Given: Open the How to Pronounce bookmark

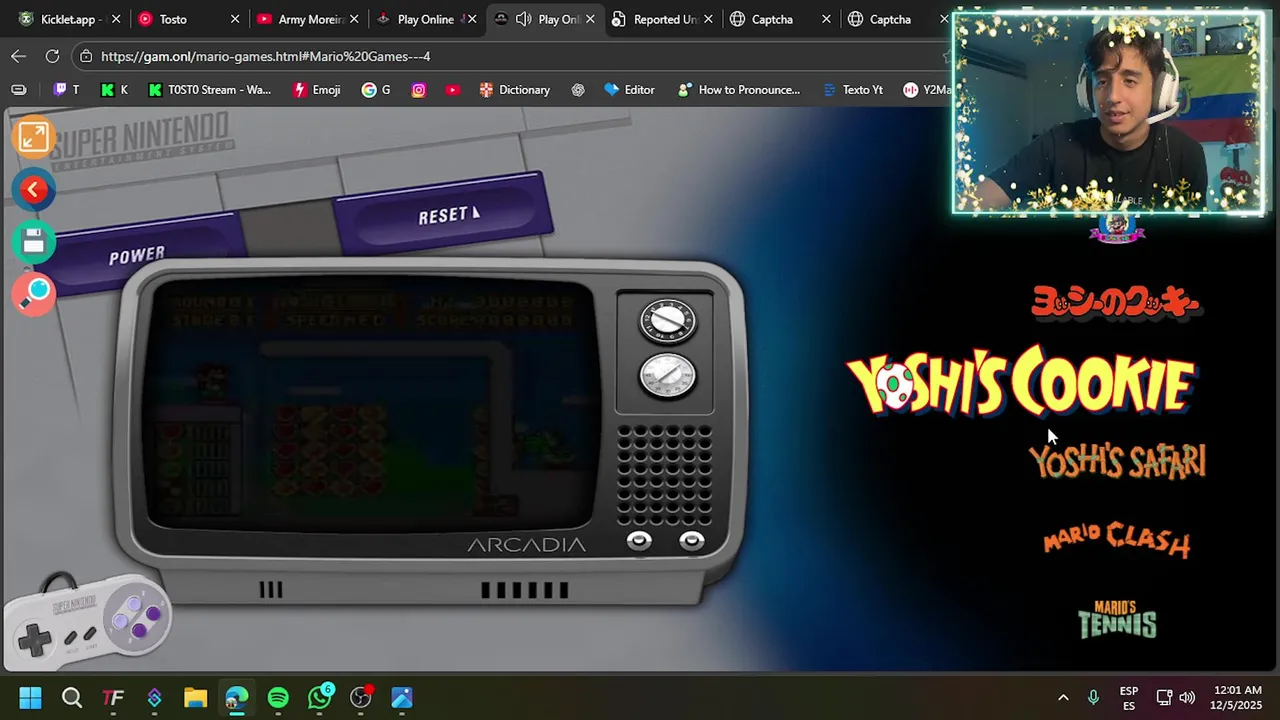Looking at the screenshot, I should click(x=738, y=90).
